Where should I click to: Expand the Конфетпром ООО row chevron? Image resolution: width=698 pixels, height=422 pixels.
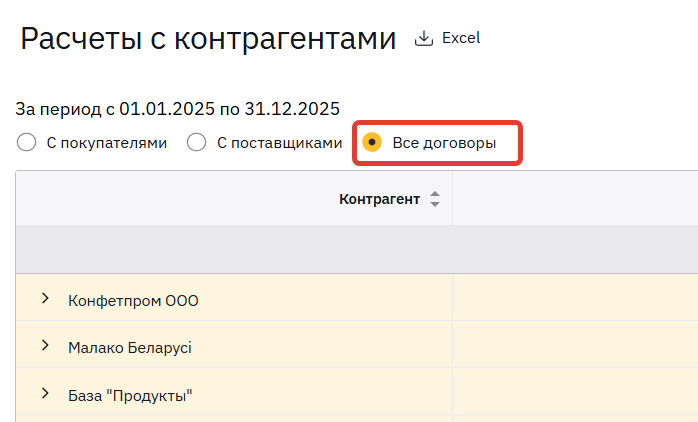coord(45,299)
